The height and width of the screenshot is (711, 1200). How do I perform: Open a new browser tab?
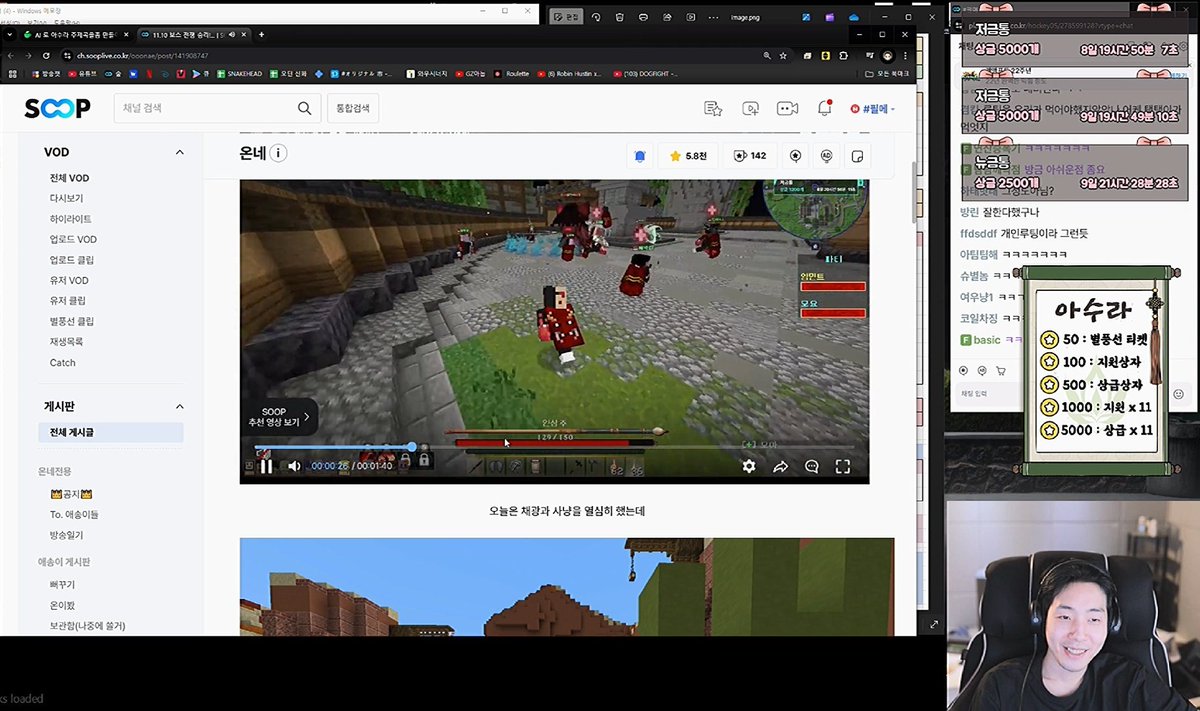[x=262, y=35]
